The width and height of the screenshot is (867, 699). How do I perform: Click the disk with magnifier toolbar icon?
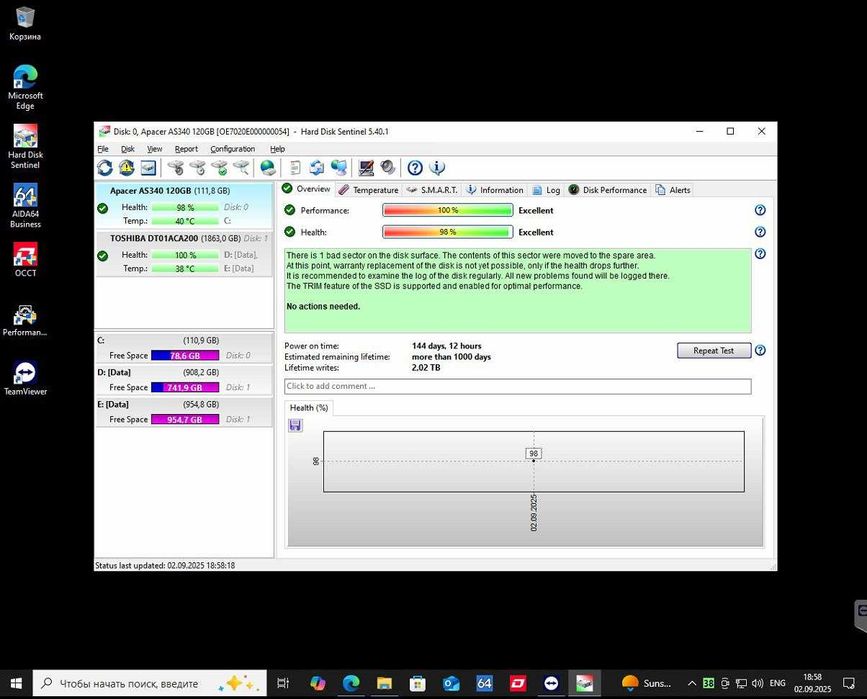click(241, 168)
